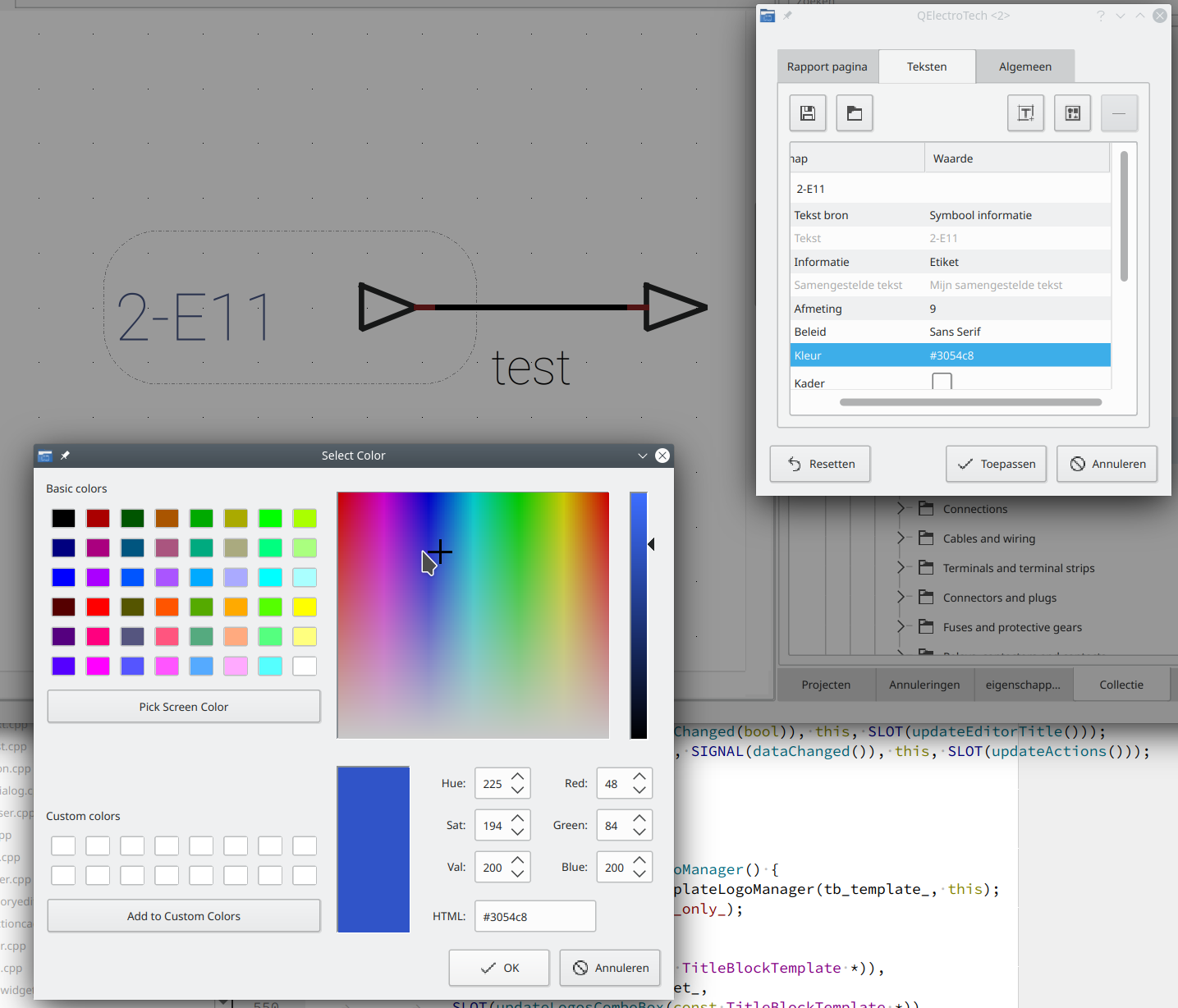1178x1008 pixels.
Task: Click the add text field icon
Action: click(1025, 113)
